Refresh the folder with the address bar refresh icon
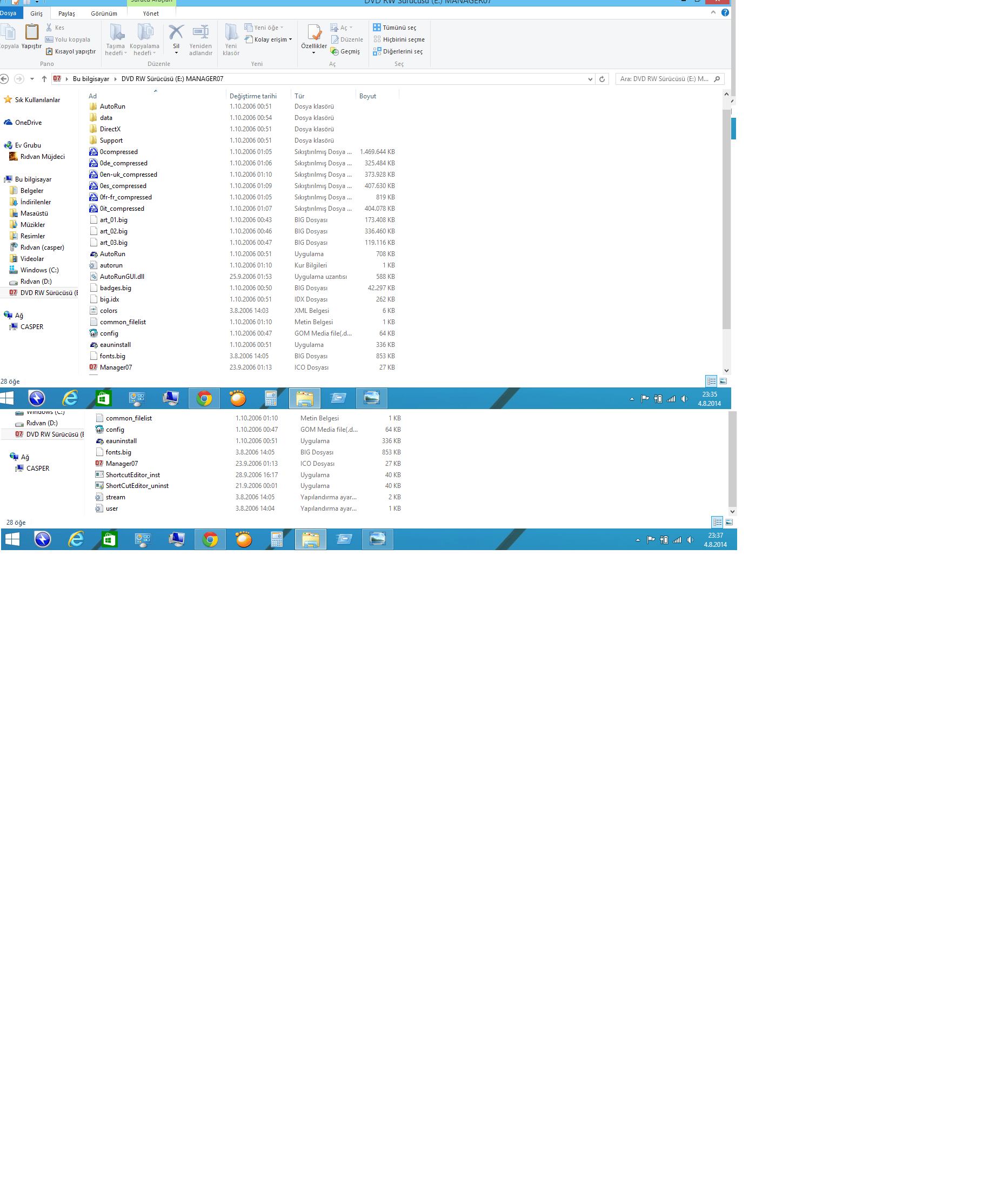This screenshot has height=1204, width=1003. click(x=602, y=79)
